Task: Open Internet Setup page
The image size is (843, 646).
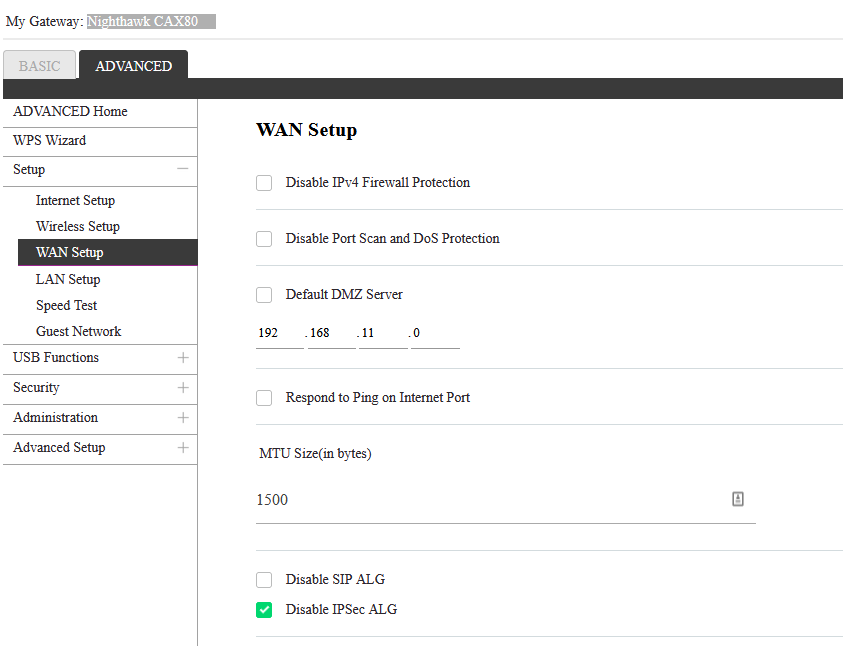Action: click(75, 200)
